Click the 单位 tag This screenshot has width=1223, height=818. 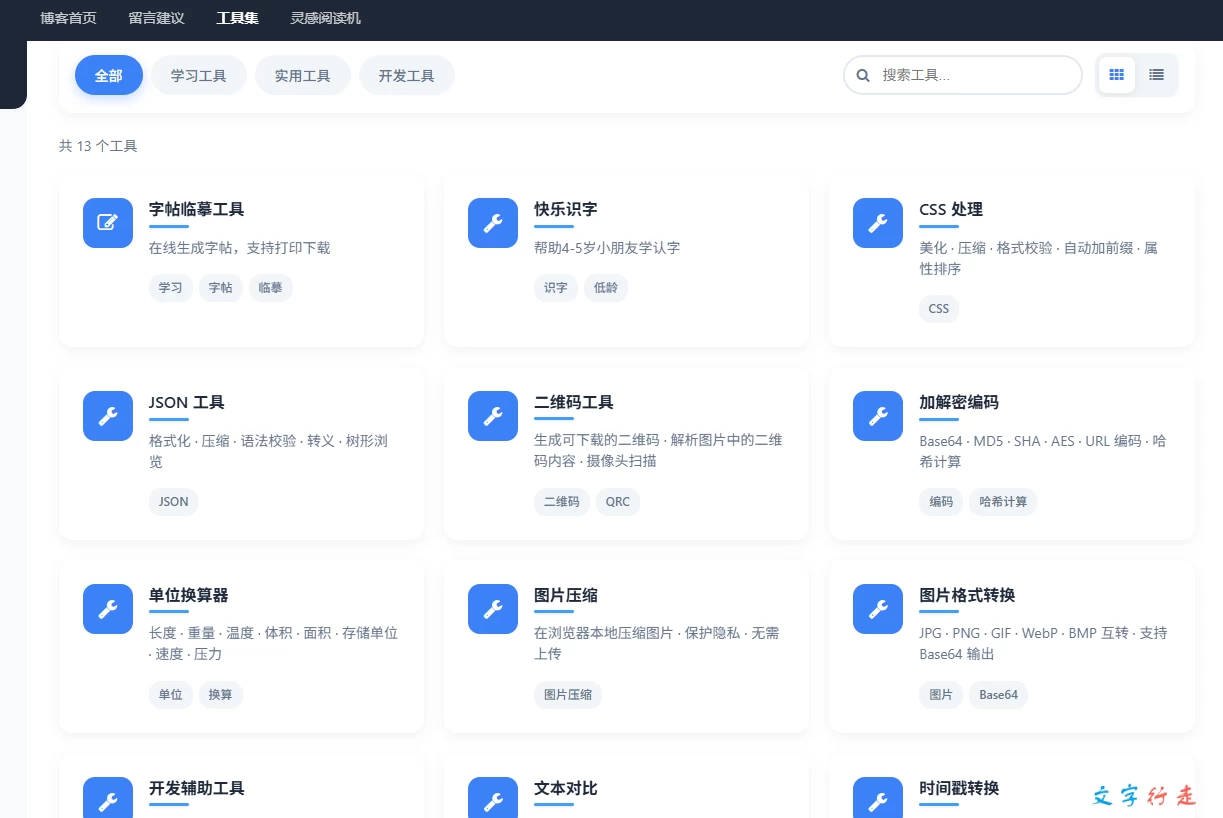[171, 695]
